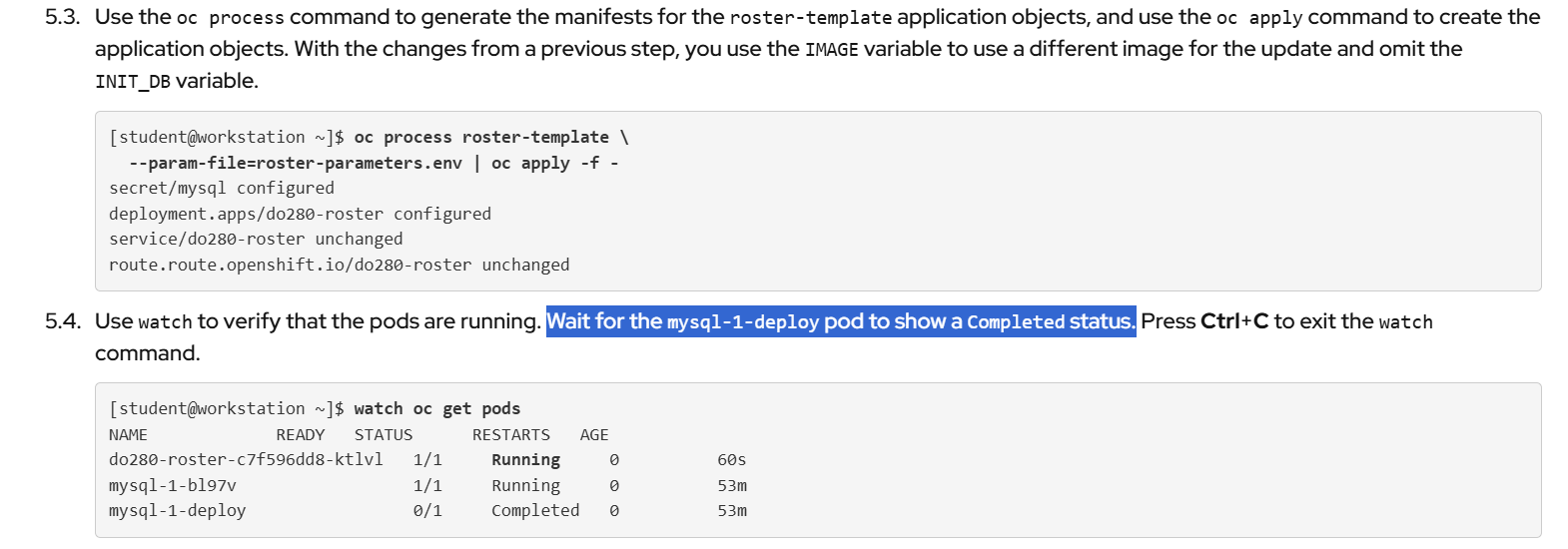1568x549 pixels.
Task: Click the 'watch oc get pods' command
Action: coord(436,409)
